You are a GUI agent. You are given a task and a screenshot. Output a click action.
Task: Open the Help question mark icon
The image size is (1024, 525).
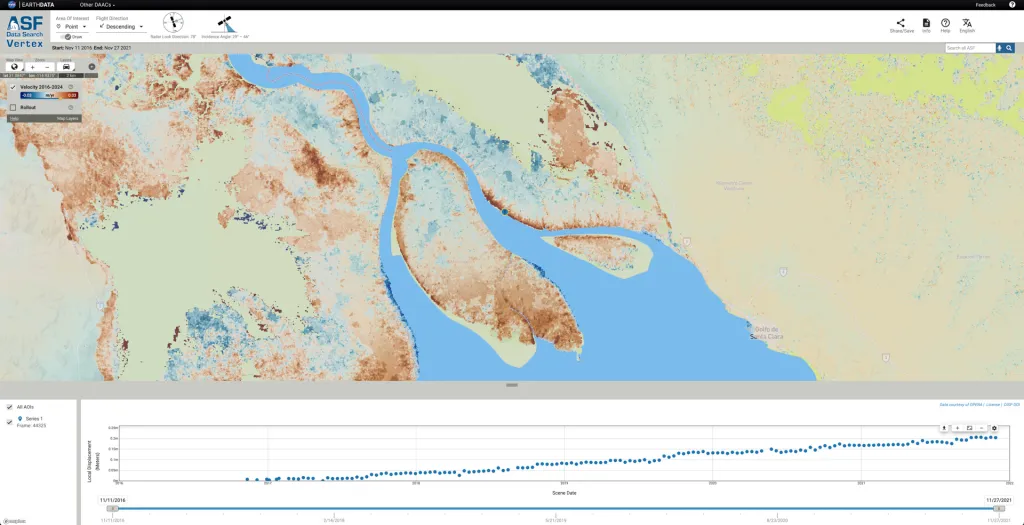point(945,23)
